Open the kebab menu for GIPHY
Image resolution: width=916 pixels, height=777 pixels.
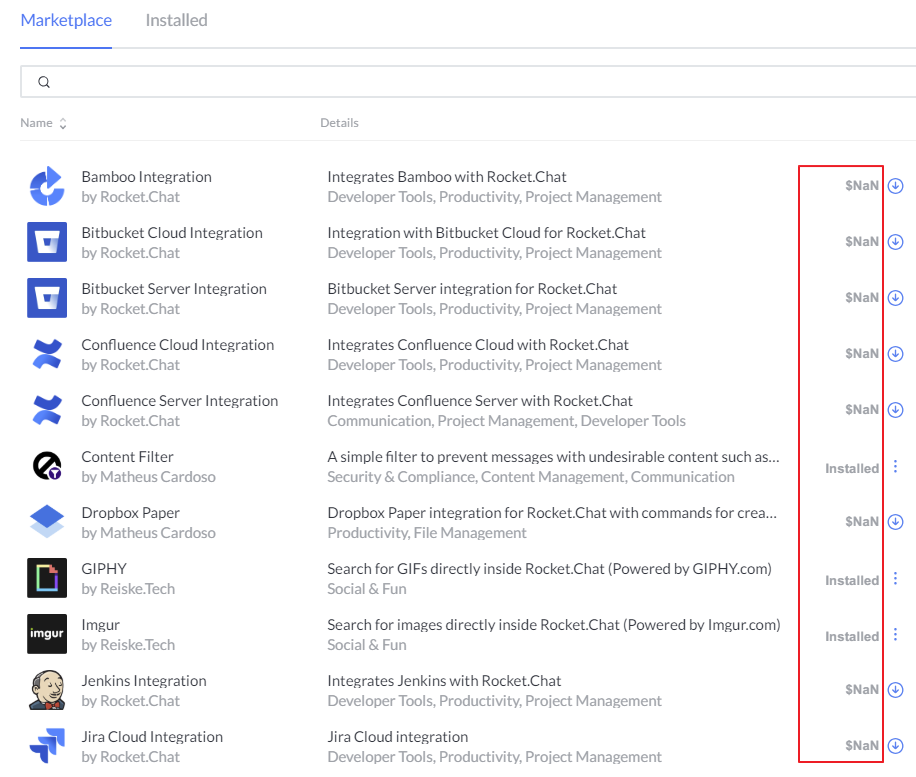click(895, 578)
